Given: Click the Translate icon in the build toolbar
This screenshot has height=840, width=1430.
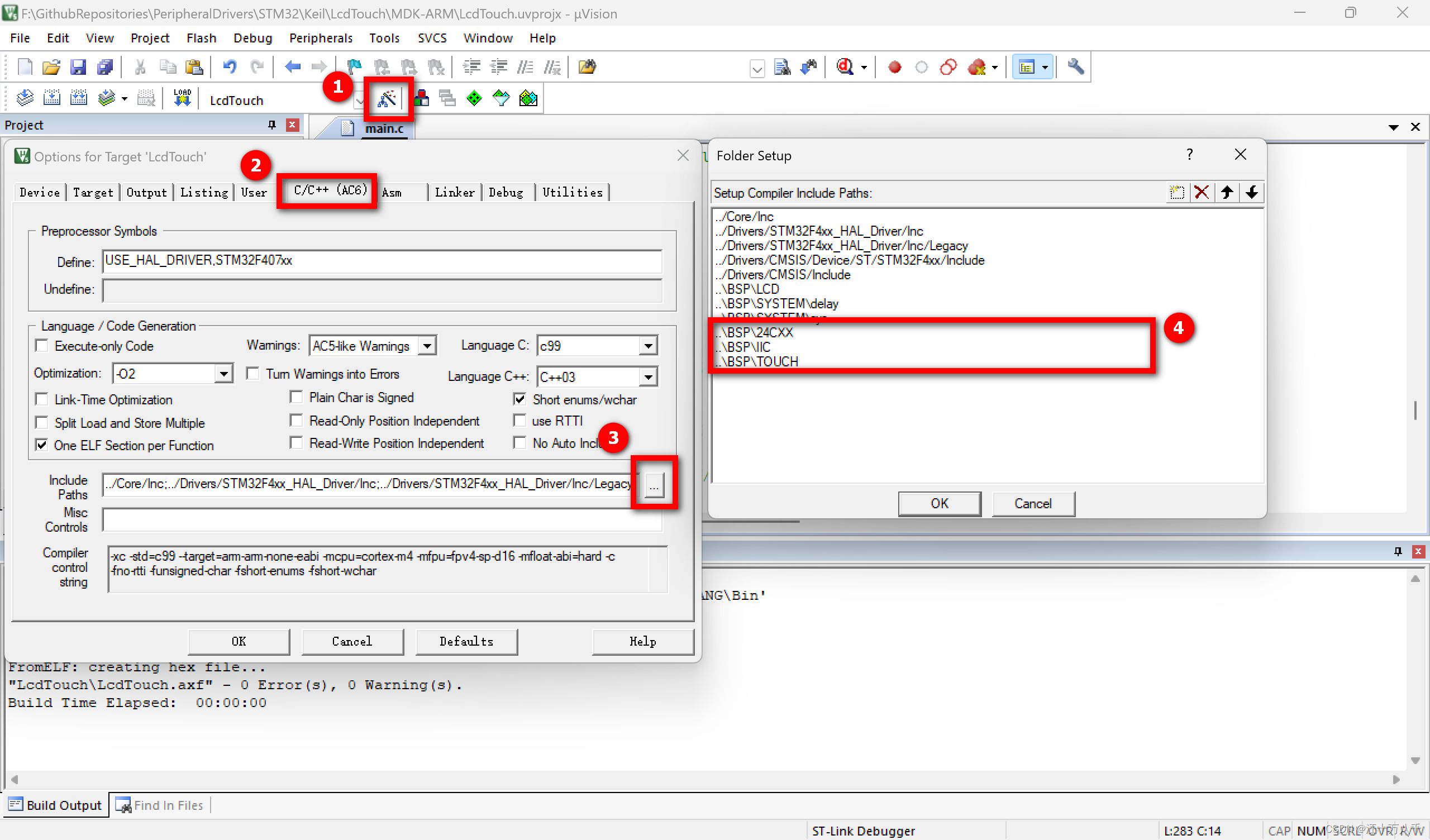Looking at the screenshot, I should (25, 99).
